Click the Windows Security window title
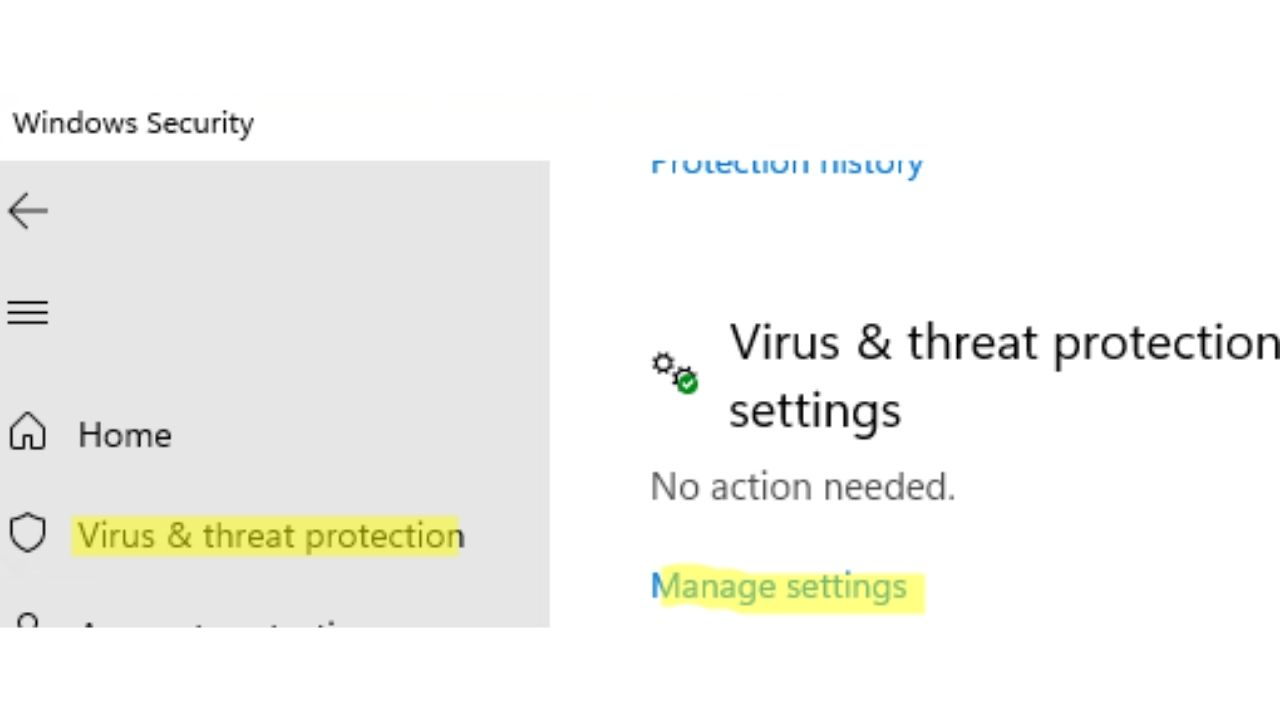Screen dimensions: 1280x720 click(133, 123)
